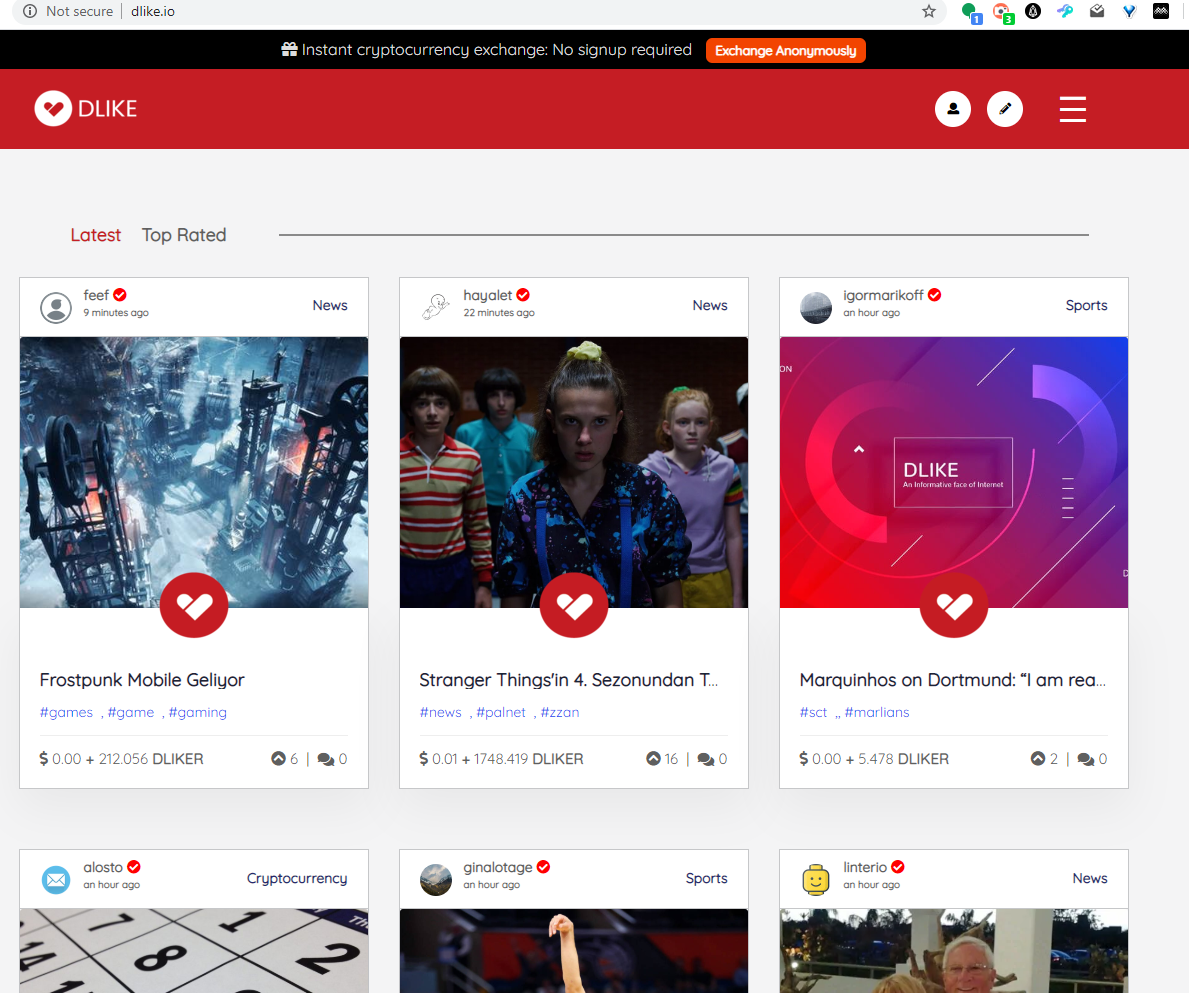Click Cryptocurrency category on alosto's post
The width and height of the screenshot is (1189, 993).
(297, 879)
